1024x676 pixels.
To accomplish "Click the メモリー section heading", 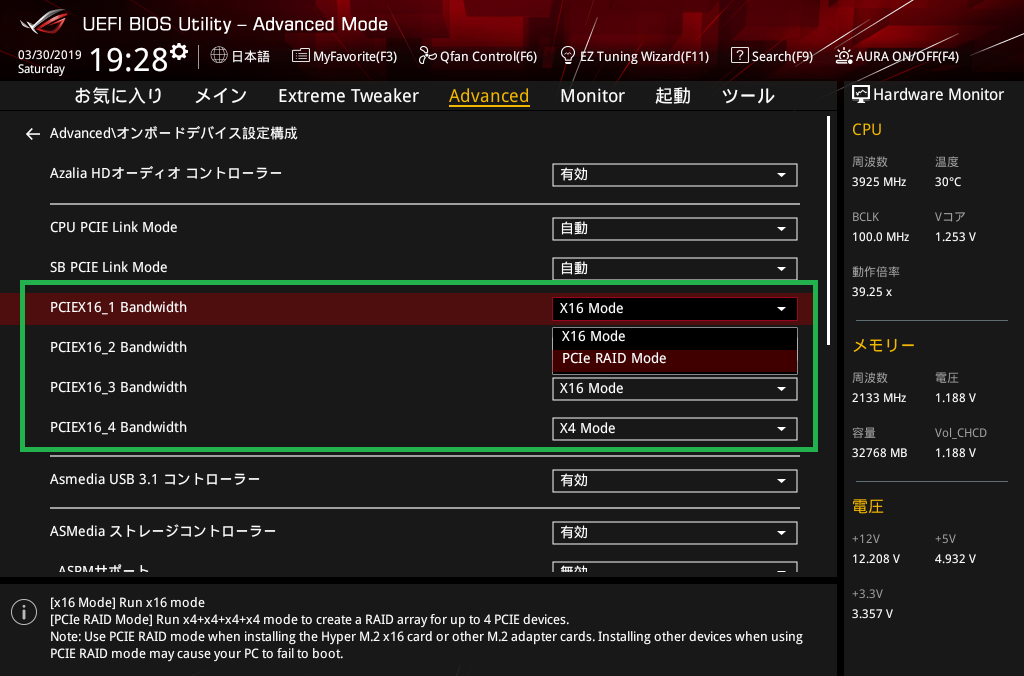I will [x=884, y=346].
